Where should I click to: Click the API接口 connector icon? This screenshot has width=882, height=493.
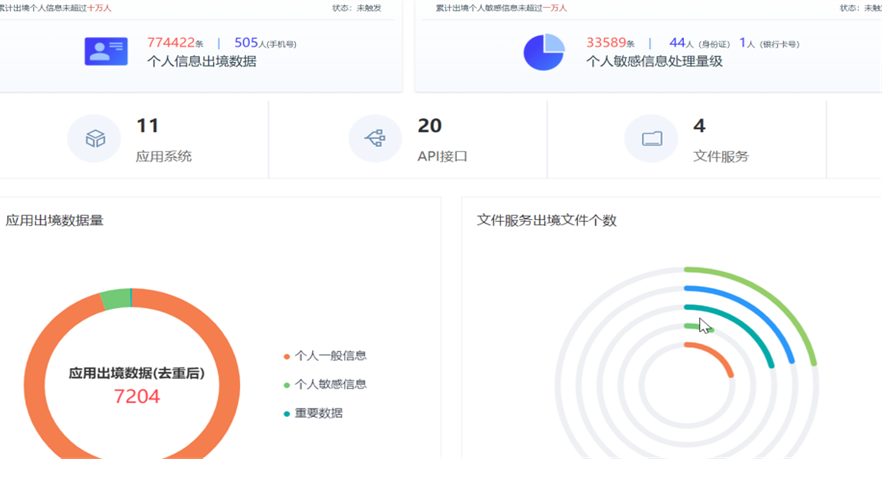(375, 139)
